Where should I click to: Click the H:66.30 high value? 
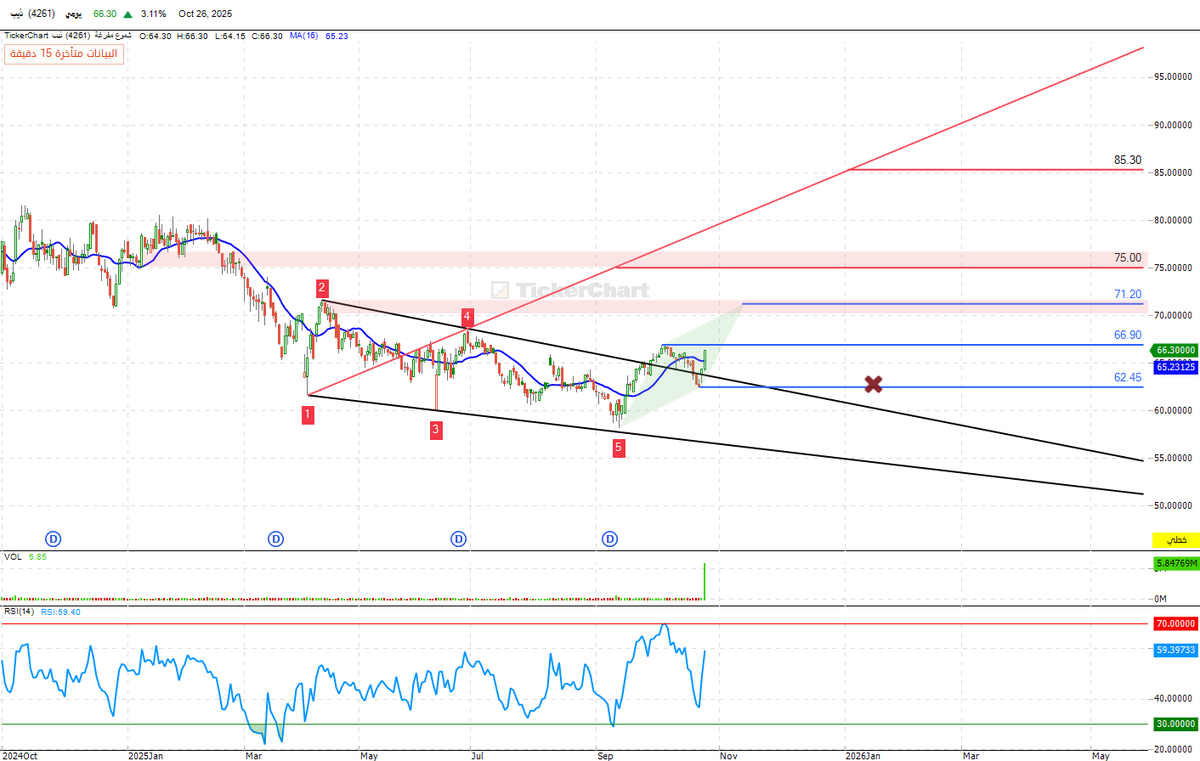pyautogui.click(x=192, y=35)
